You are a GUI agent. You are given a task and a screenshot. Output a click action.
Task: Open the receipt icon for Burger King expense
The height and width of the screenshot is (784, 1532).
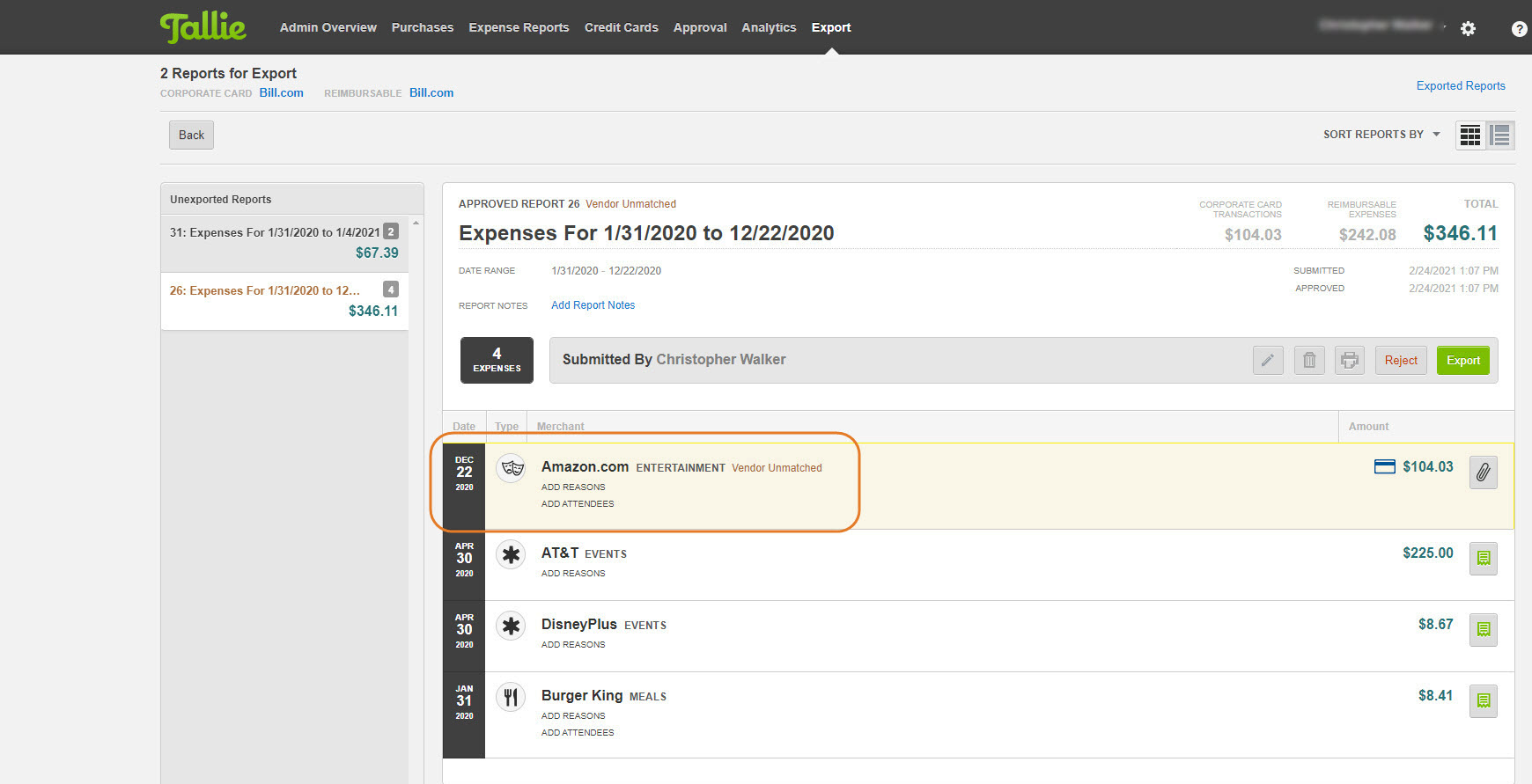(x=1484, y=700)
